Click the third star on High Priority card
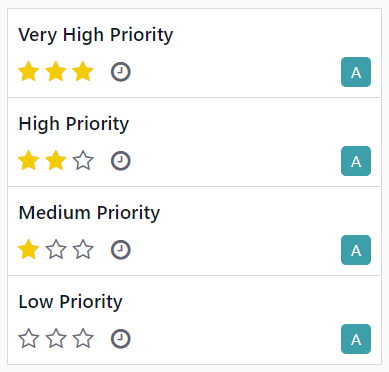This screenshot has width=389, height=372. (83, 161)
